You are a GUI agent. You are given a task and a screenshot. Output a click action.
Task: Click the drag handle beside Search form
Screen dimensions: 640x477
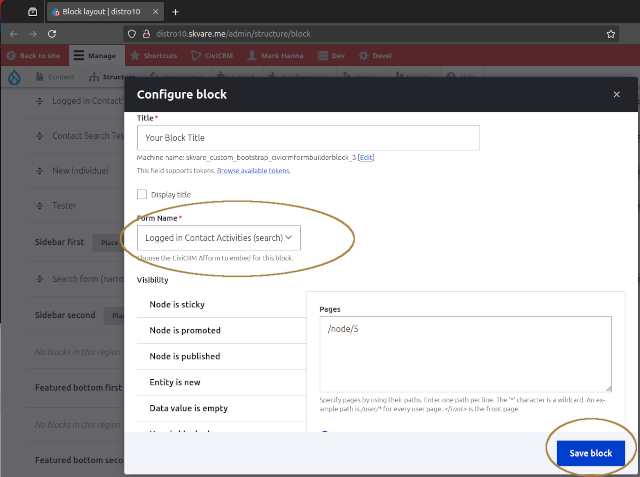click(x=40, y=279)
